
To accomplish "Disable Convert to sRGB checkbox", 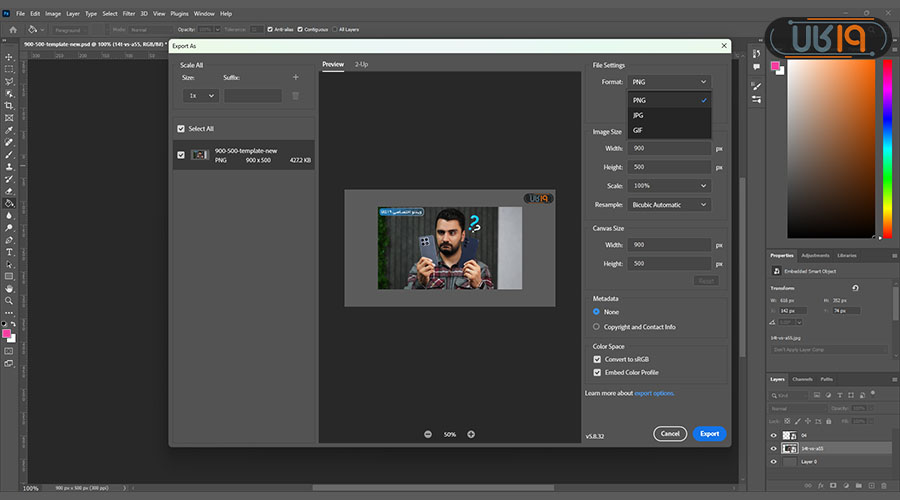I will (597, 359).
